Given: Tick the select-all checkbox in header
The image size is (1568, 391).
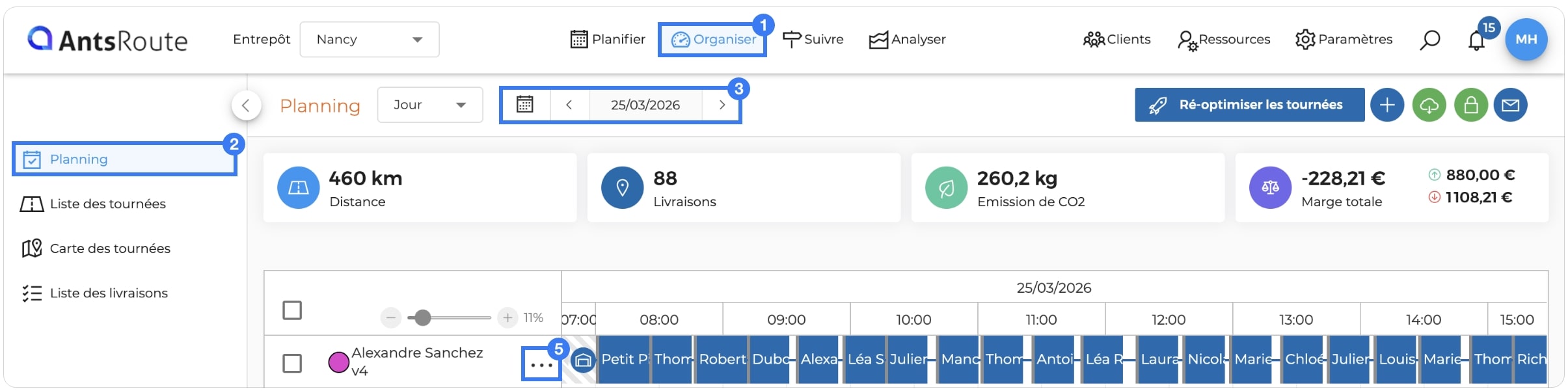Looking at the screenshot, I should [x=292, y=310].
